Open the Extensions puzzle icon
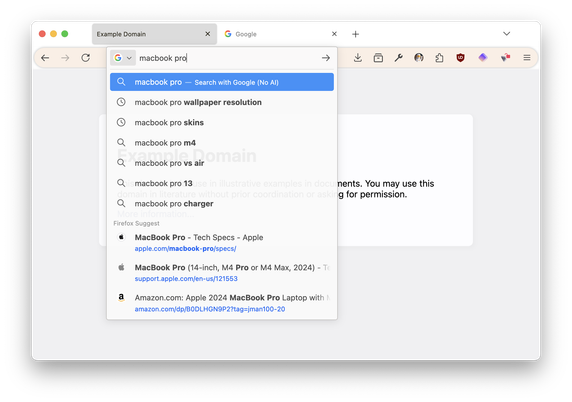The width and height of the screenshot is (572, 402). pos(440,57)
